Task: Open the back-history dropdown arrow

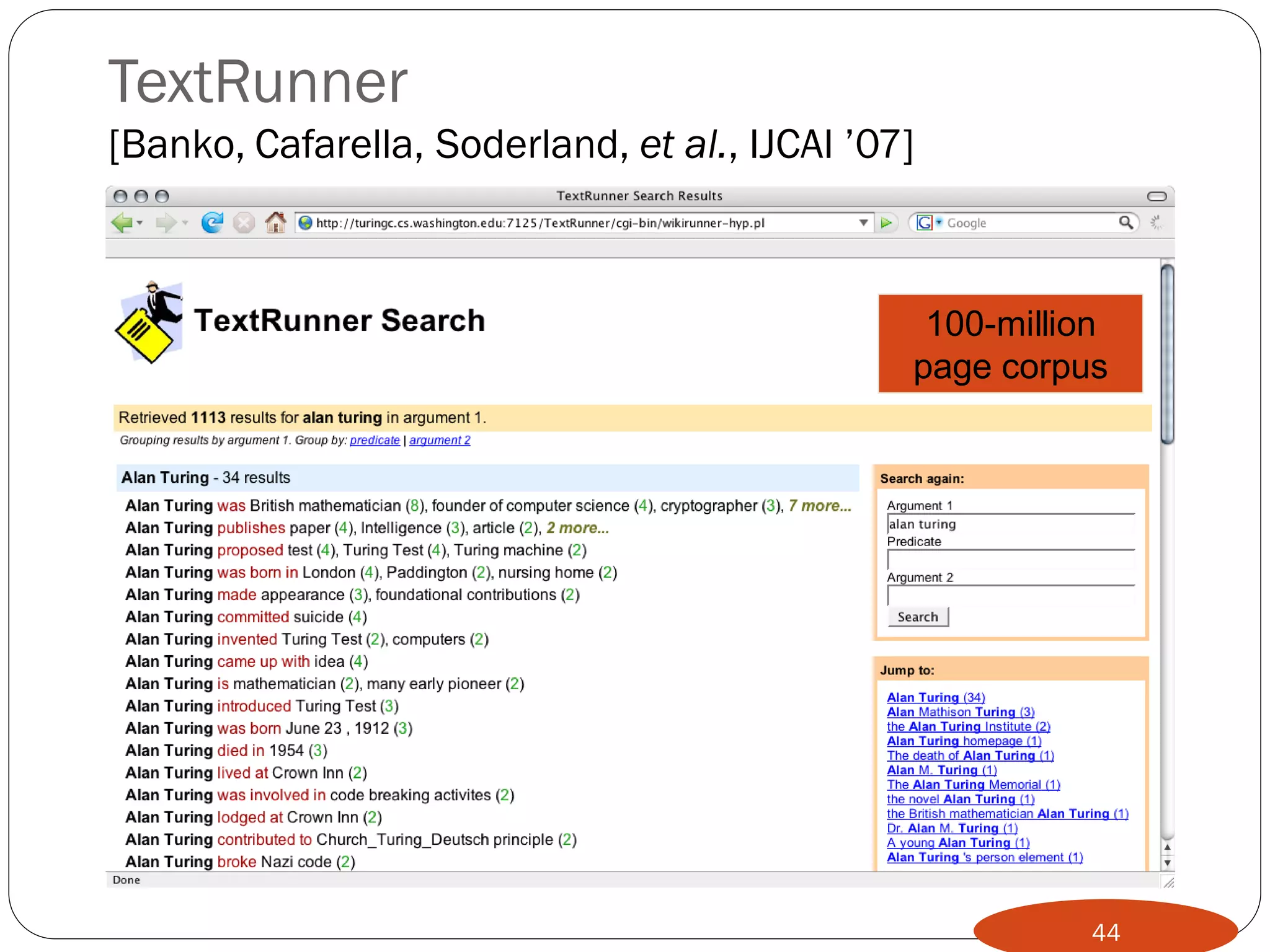Action: pyautogui.click(x=140, y=223)
